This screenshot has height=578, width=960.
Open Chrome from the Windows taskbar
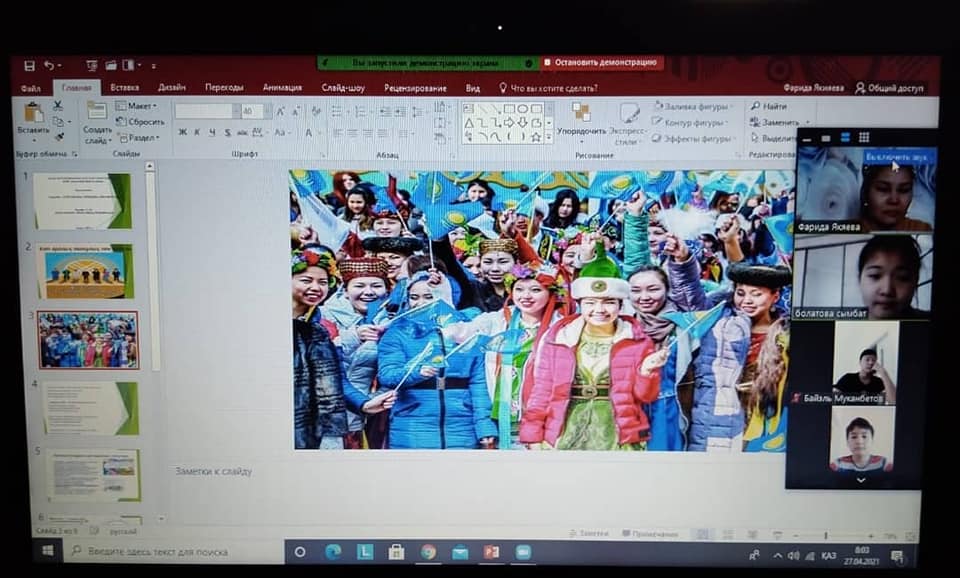(428, 551)
